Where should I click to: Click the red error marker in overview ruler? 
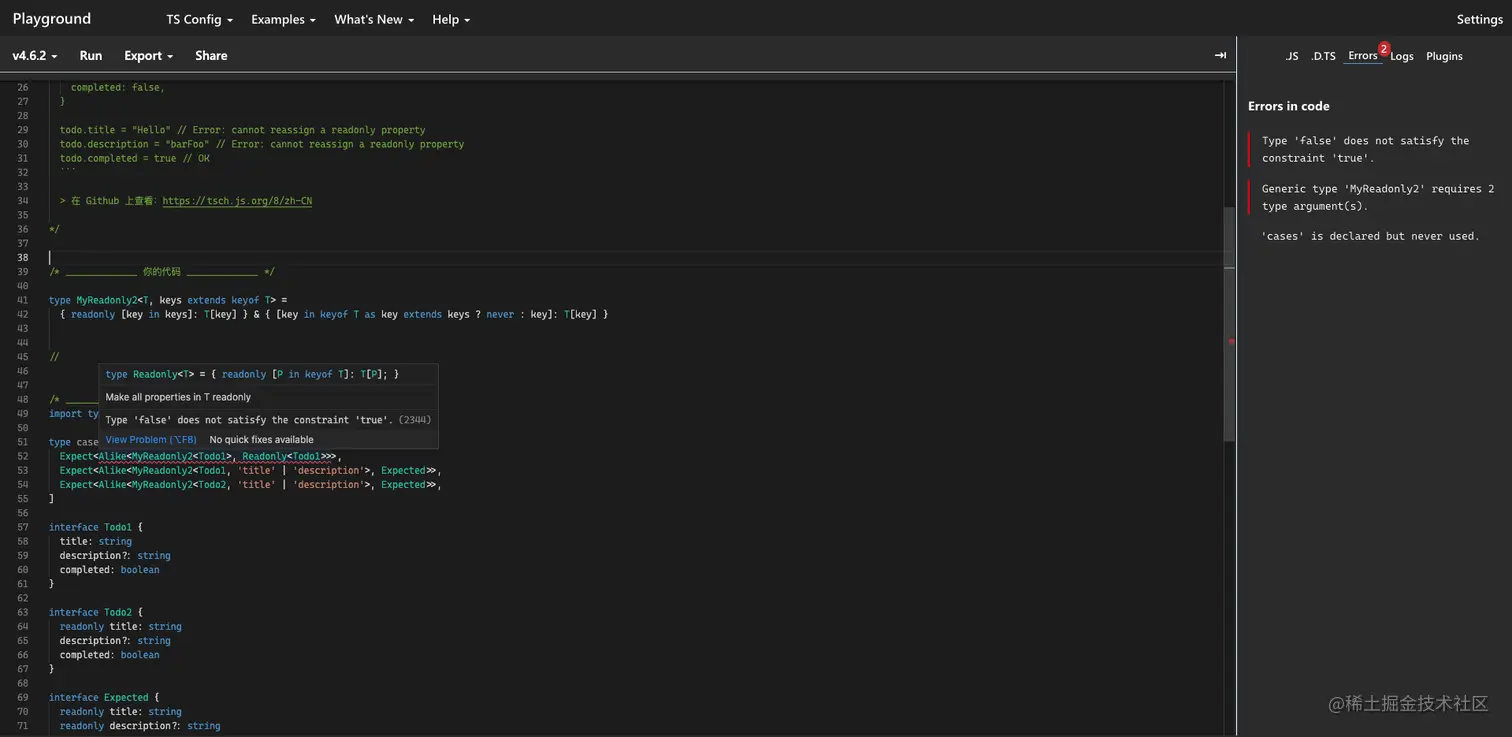click(x=1231, y=342)
